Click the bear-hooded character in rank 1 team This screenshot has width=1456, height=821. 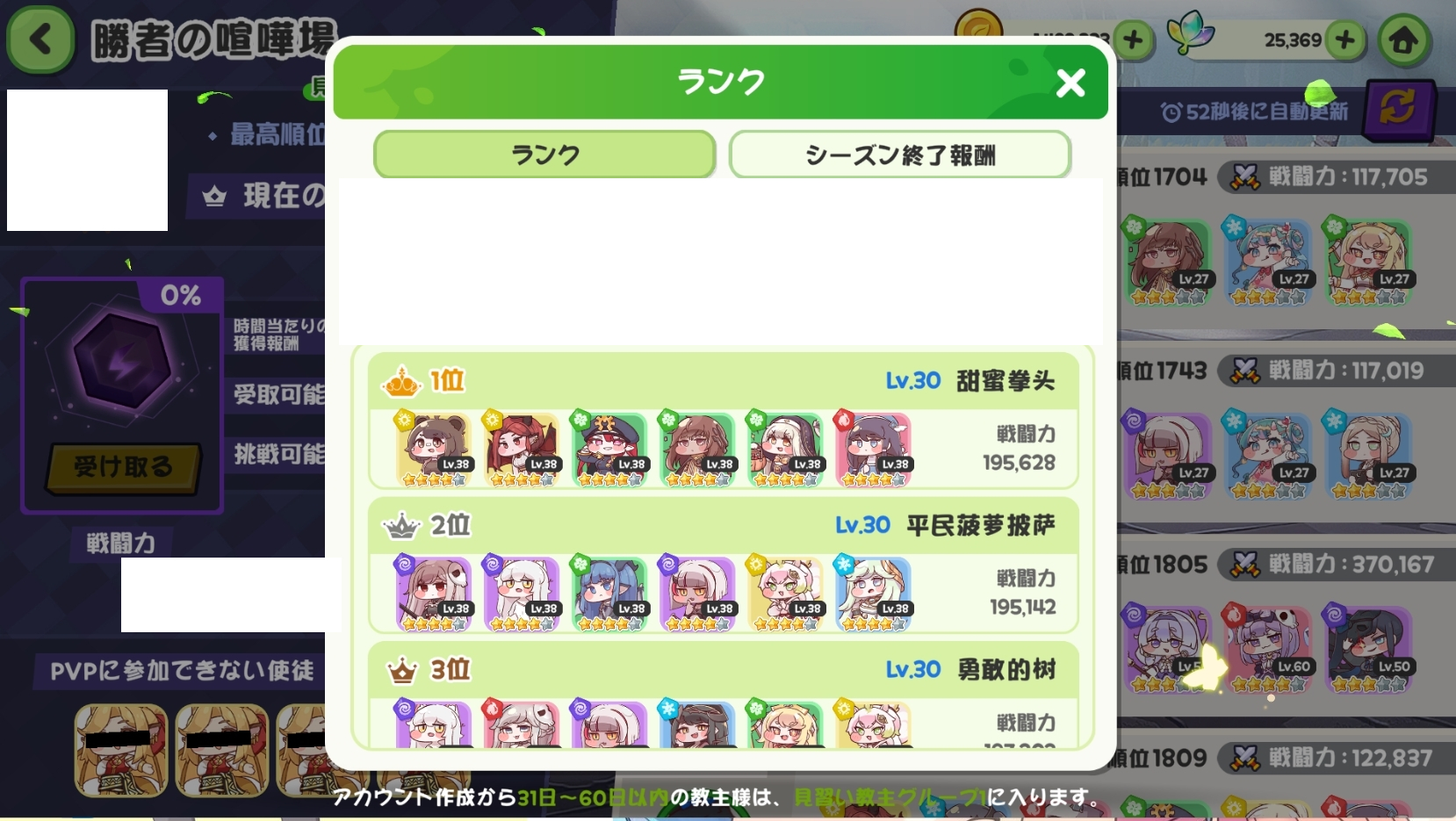point(434,450)
